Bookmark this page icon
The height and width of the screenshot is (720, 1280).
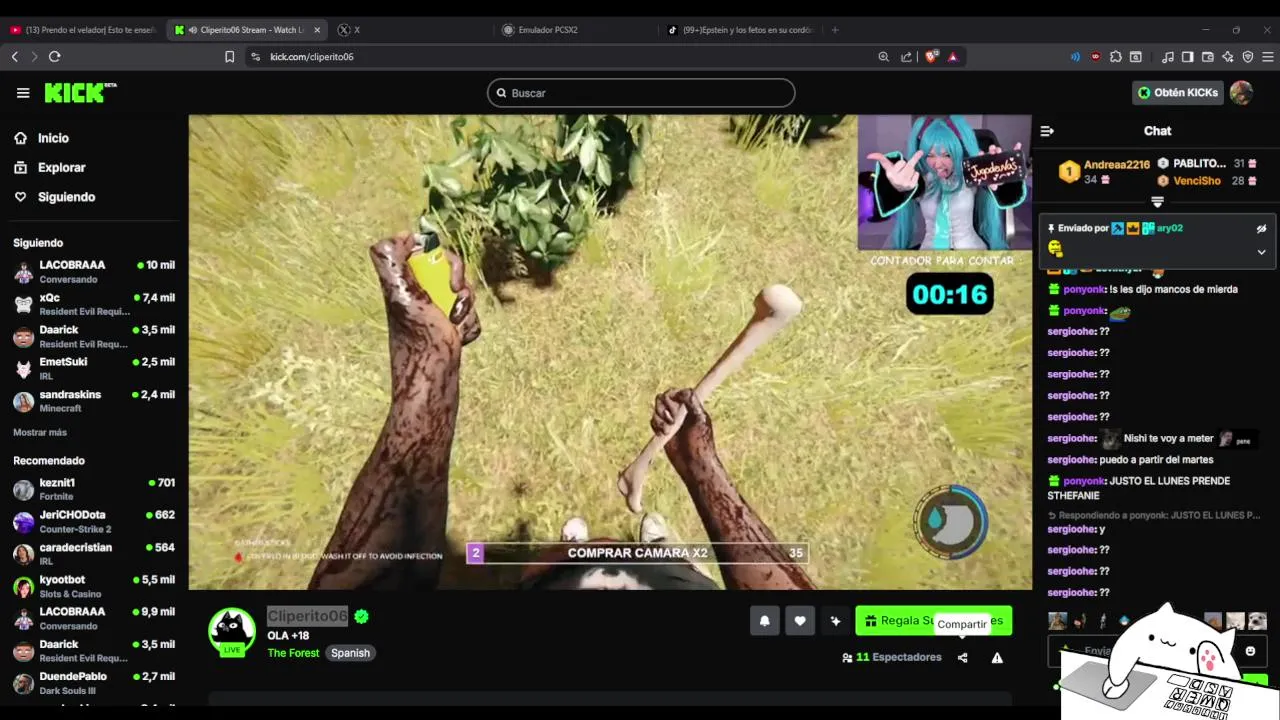(229, 57)
